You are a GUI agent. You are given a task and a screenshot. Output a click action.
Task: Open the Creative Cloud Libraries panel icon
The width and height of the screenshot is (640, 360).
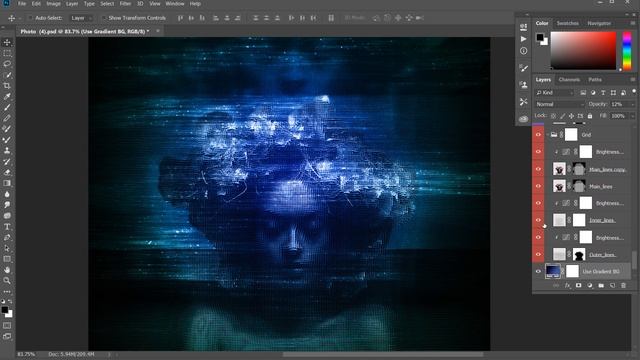(x=523, y=119)
